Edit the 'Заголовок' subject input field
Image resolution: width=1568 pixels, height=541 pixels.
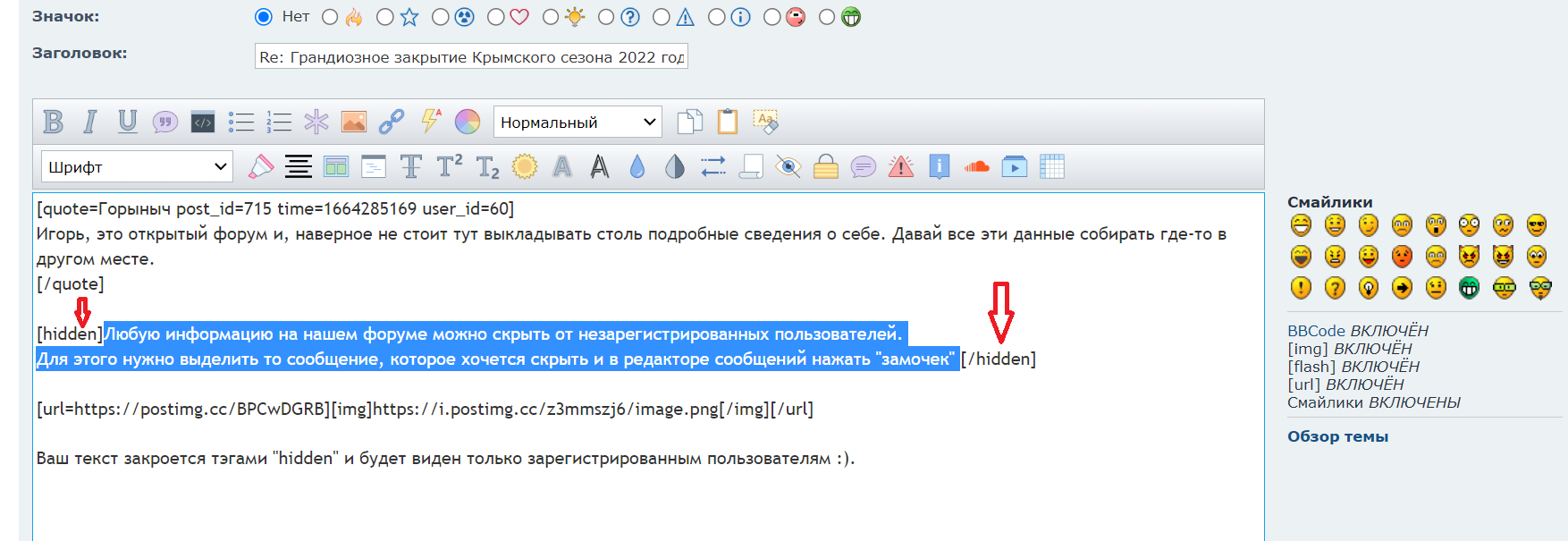pos(471,56)
